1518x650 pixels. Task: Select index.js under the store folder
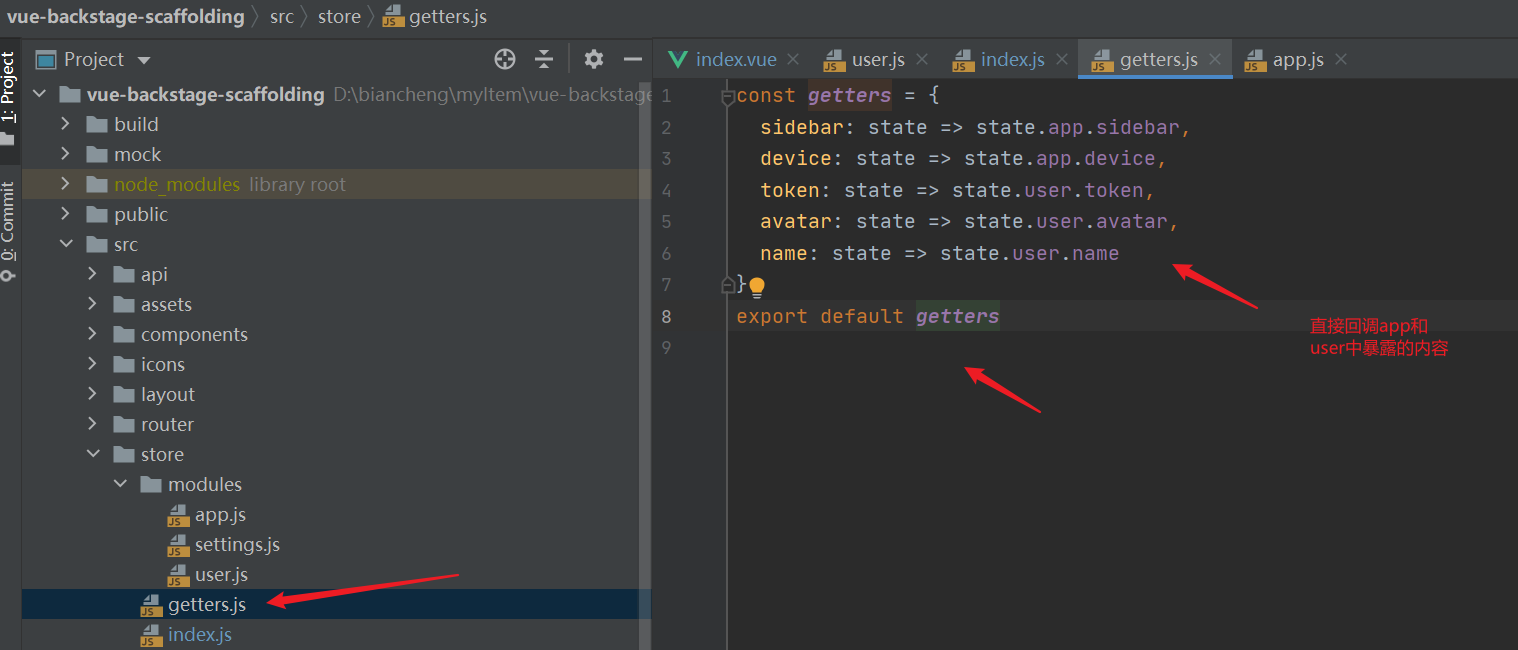pos(200,634)
